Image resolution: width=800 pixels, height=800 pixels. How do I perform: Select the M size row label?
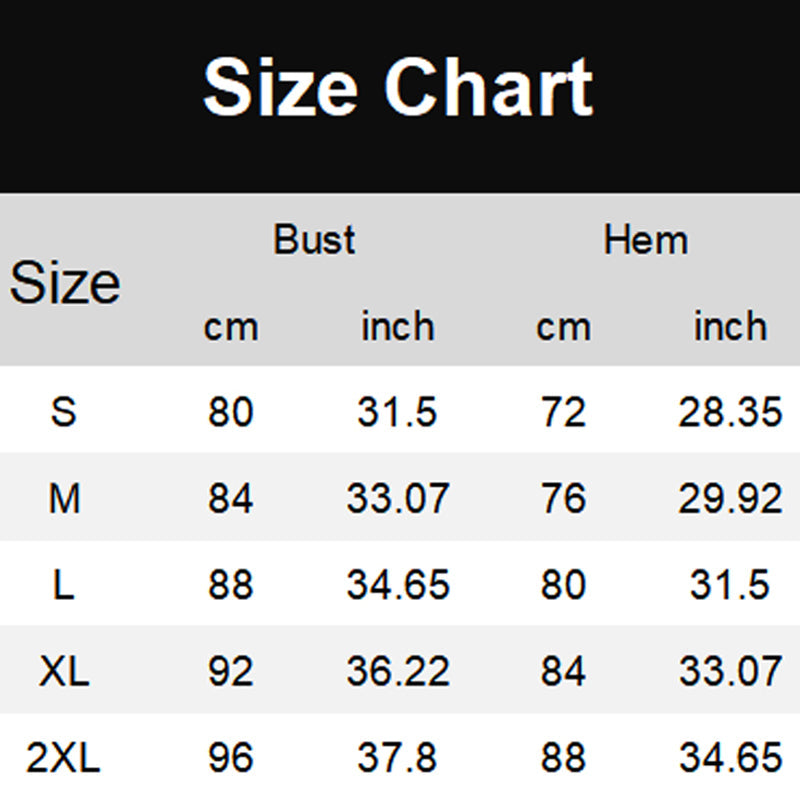64,498
